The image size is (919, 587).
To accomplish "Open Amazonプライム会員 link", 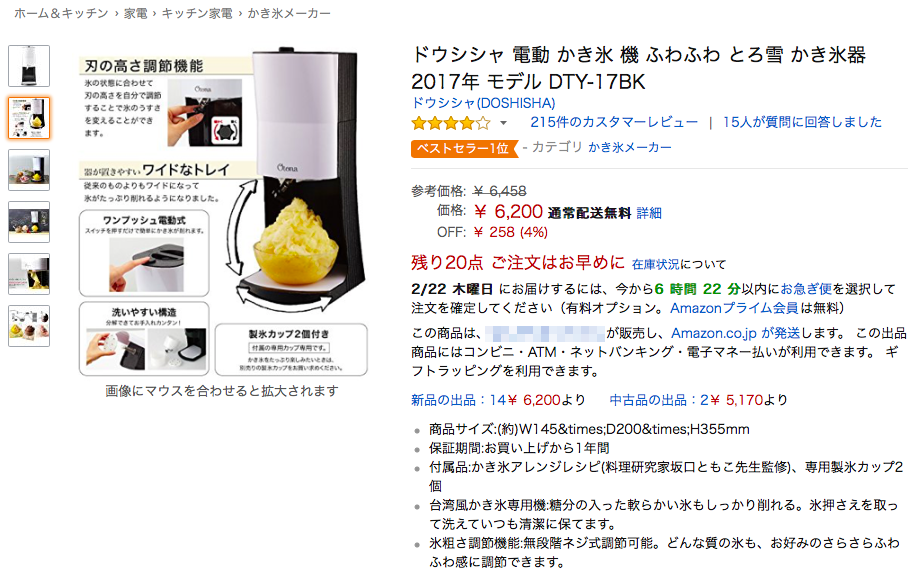I will click(734, 308).
